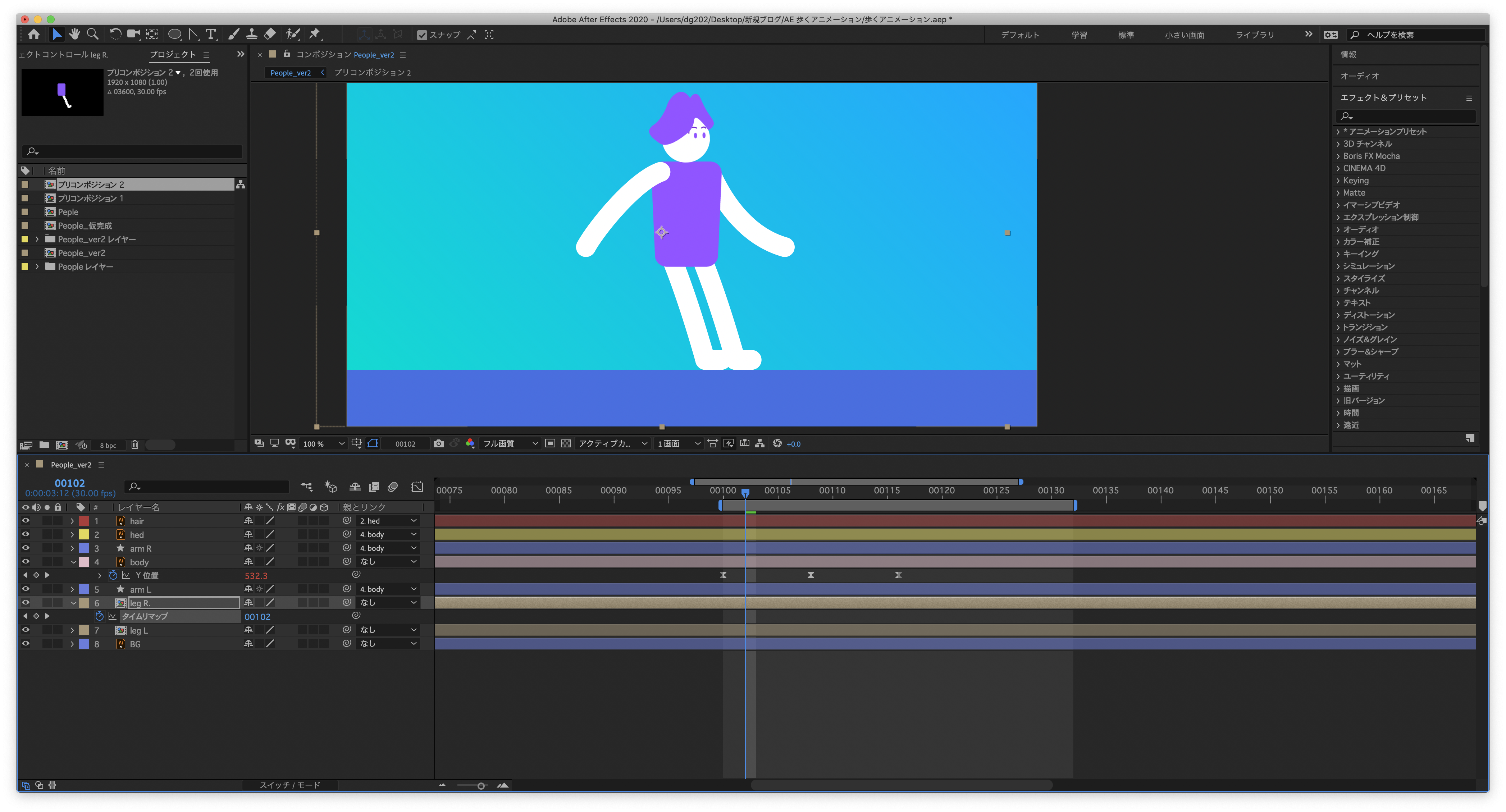Select the 学習 workspace
1506x812 pixels.
coord(1079,35)
